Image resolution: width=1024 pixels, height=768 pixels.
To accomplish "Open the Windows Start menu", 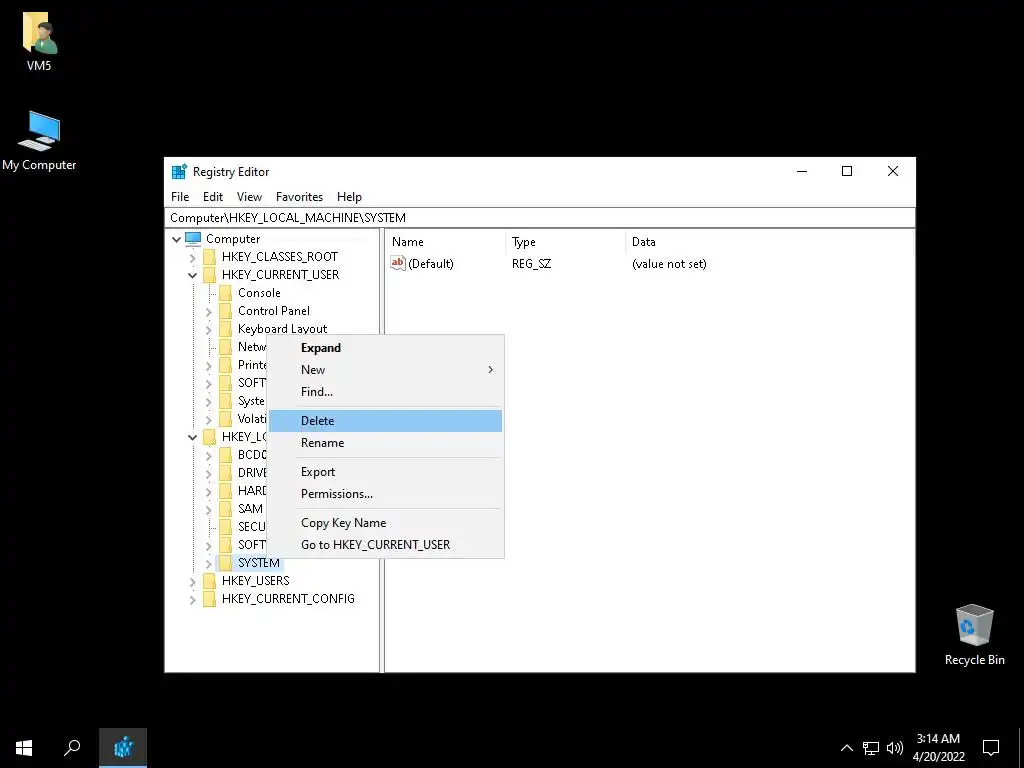I will [x=24, y=747].
